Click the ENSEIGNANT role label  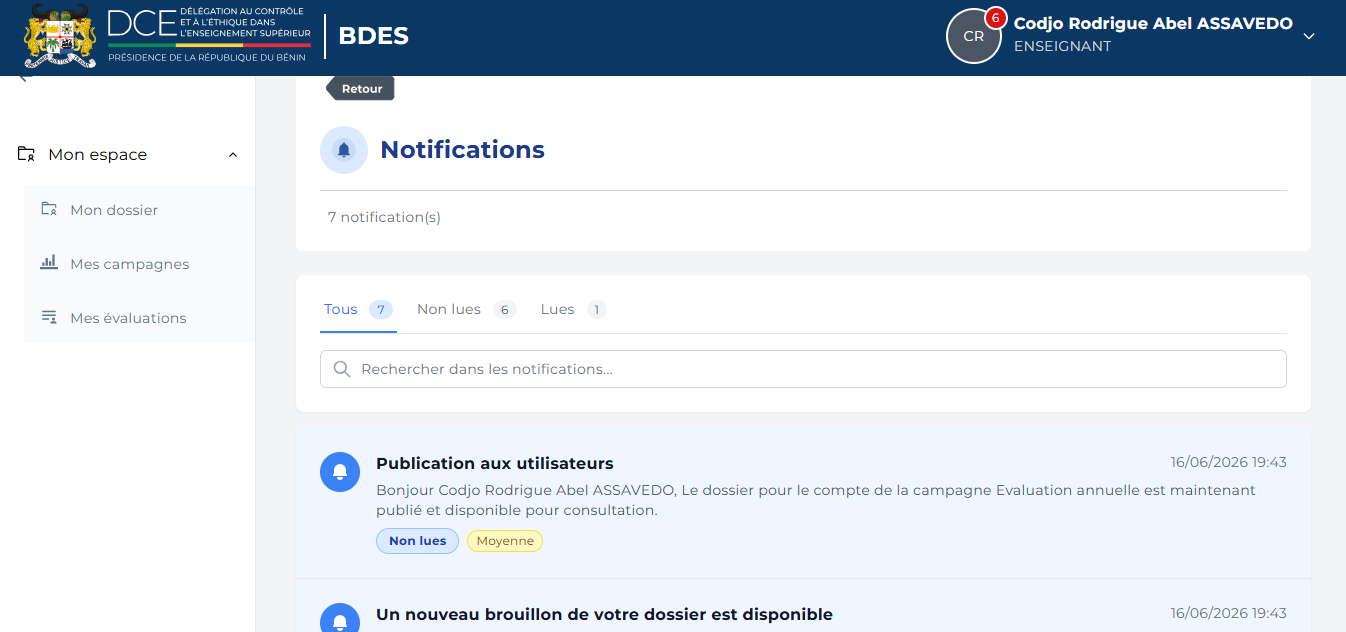[x=1062, y=46]
